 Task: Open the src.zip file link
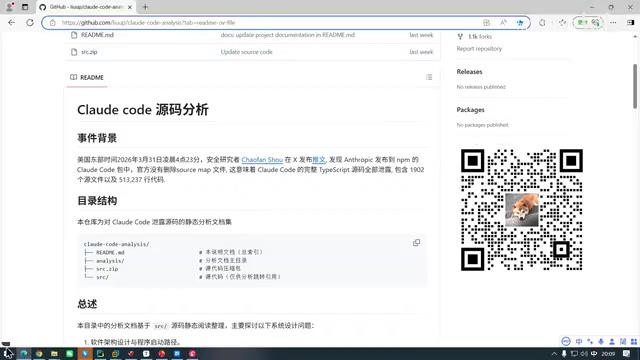[x=89, y=52]
